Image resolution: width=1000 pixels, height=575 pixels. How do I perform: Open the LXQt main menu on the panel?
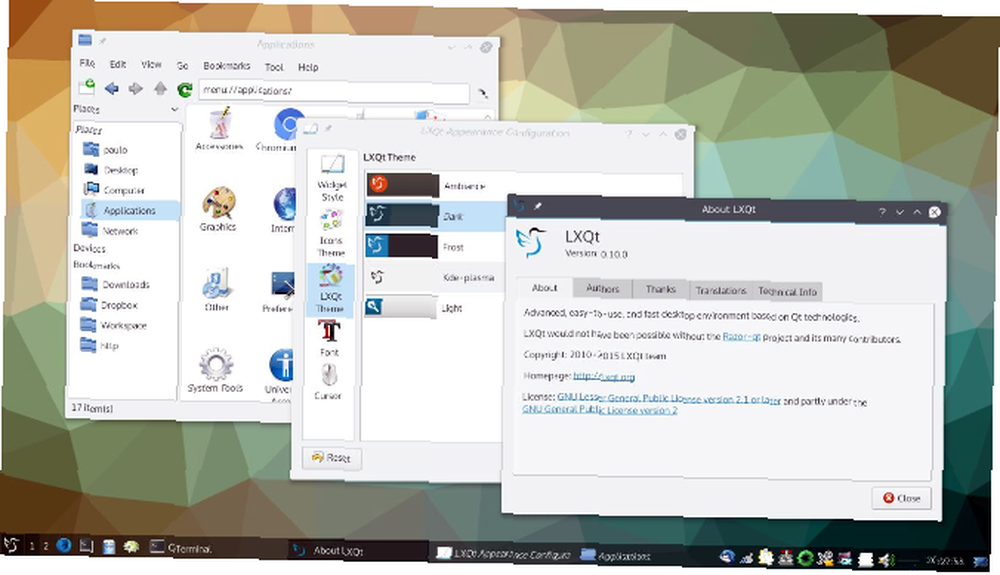click(11, 544)
